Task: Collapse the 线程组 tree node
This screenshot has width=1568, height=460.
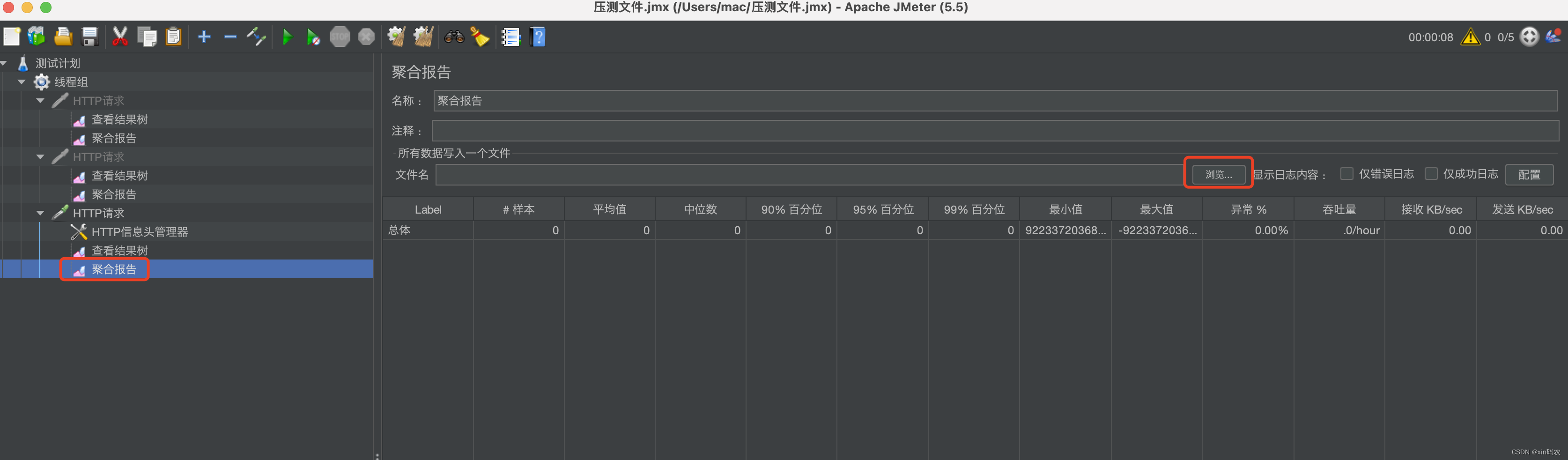Action: point(21,82)
